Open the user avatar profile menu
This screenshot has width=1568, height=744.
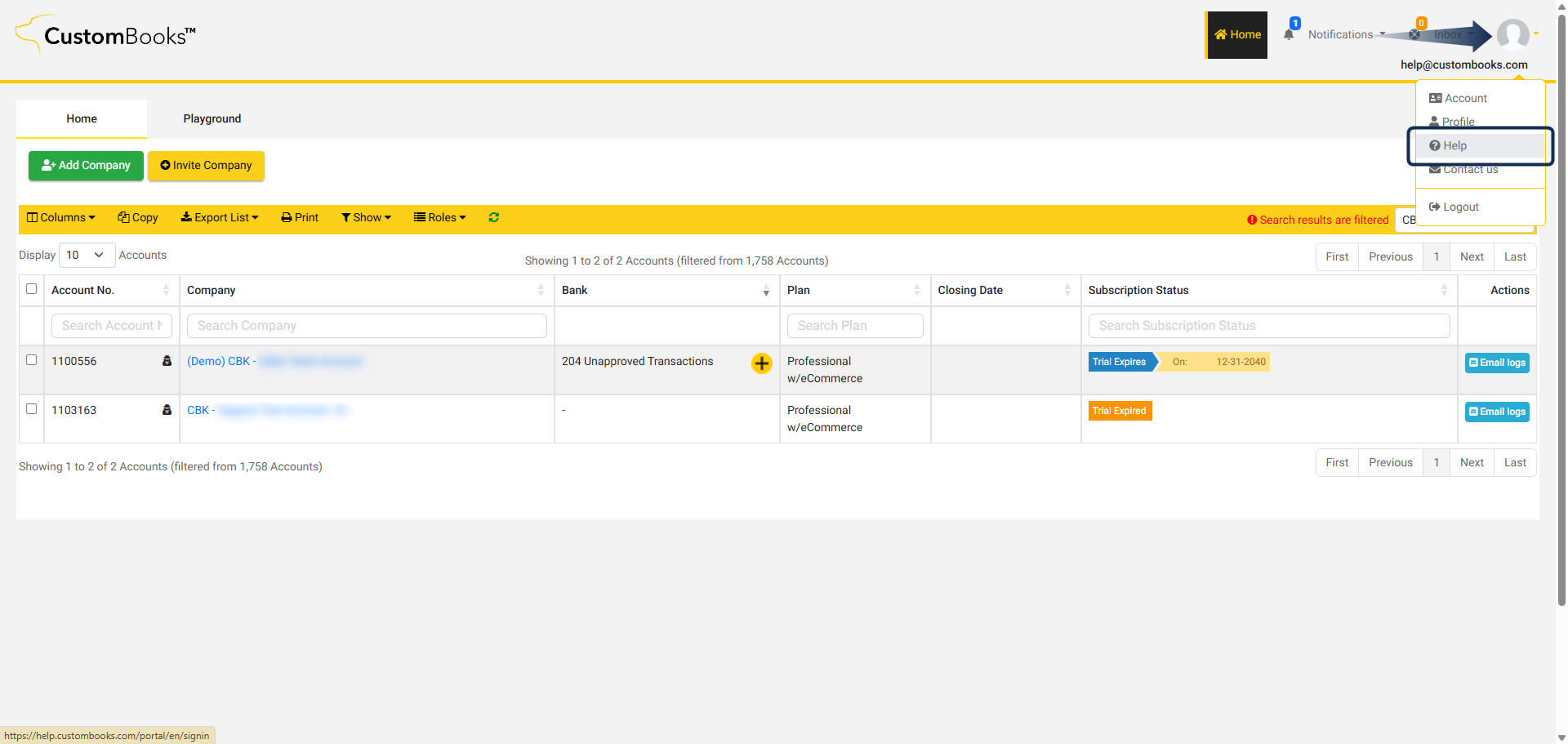pyautogui.click(x=1512, y=35)
